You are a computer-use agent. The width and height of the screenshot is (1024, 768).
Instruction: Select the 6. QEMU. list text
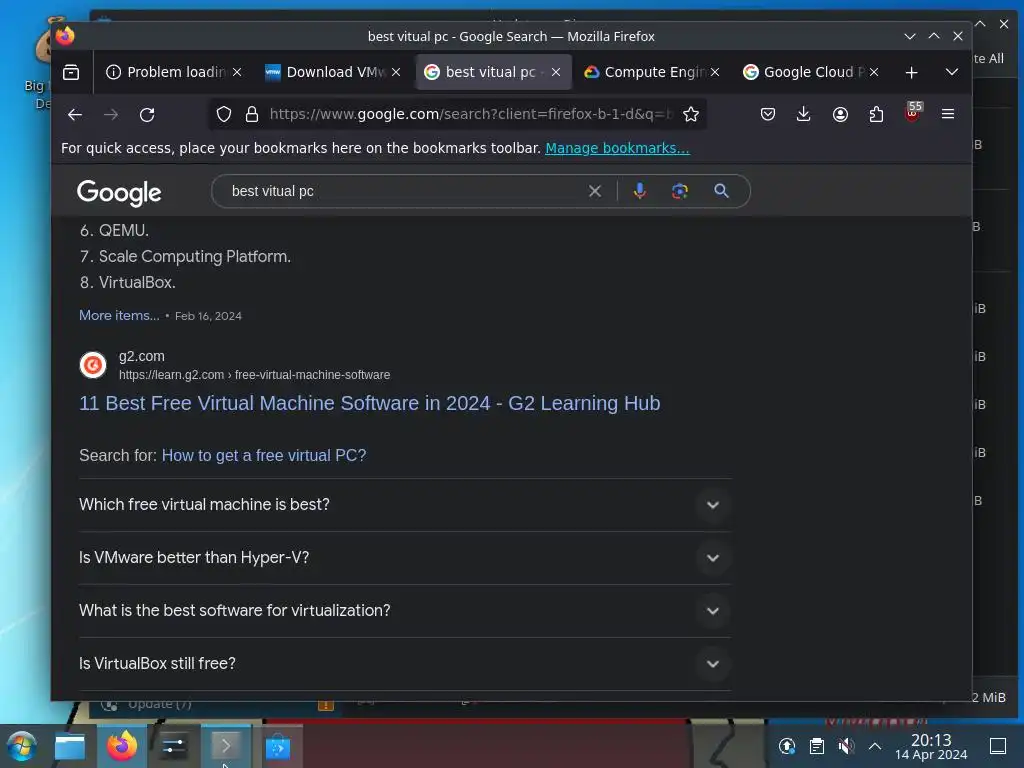click(114, 231)
